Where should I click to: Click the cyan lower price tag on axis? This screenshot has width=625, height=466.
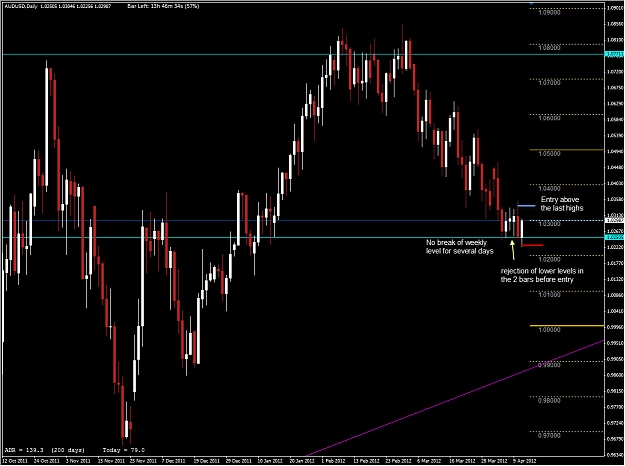[614, 237]
